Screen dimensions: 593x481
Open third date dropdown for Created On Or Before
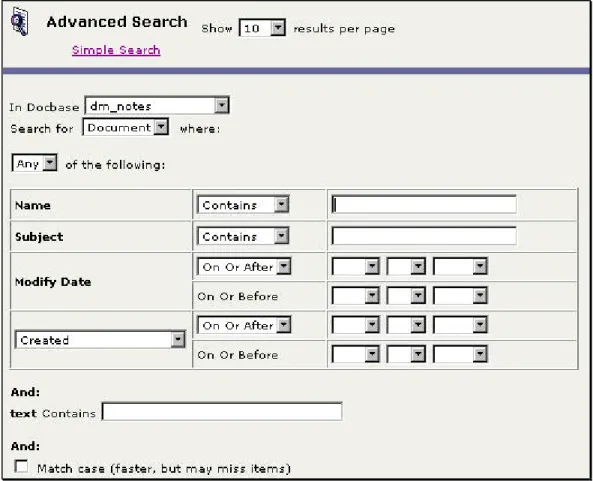460,354
